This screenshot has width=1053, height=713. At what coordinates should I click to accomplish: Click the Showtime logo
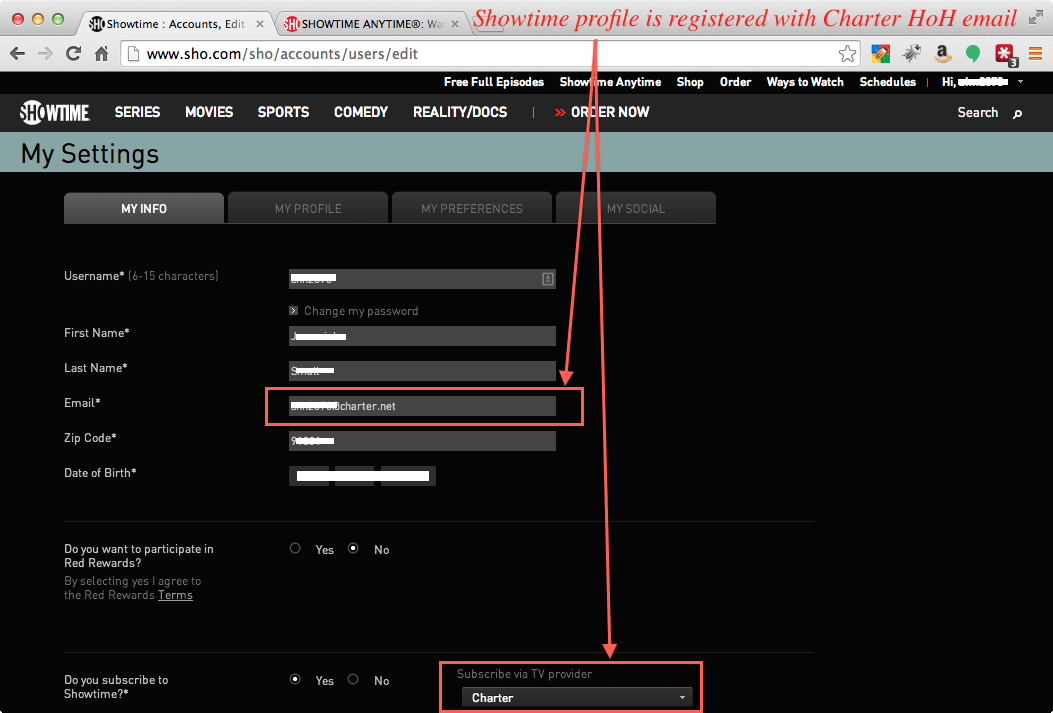tap(54, 112)
